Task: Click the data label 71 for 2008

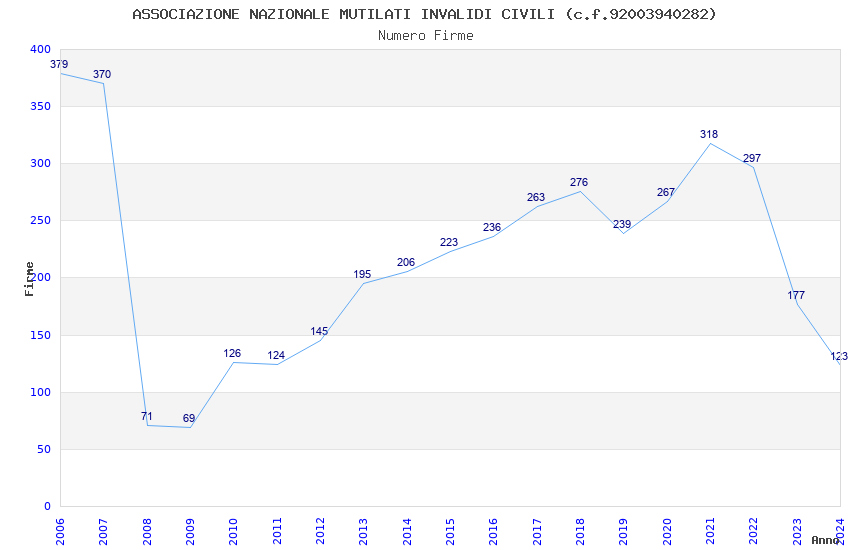Action: coord(146,416)
